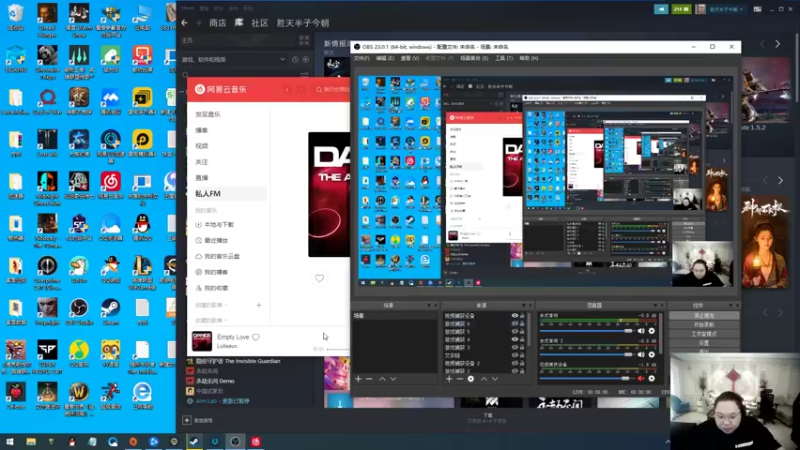Open OBS Studio desktop shortcut
The width and height of the screenshot is (800, 450).
tap(79, 311)
